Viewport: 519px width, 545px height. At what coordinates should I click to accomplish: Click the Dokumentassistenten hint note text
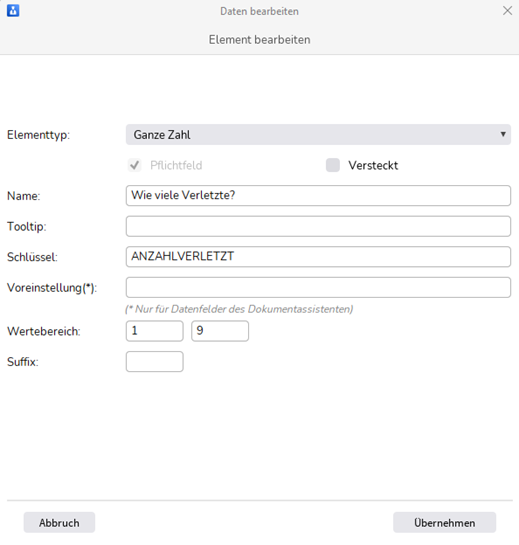239,309
